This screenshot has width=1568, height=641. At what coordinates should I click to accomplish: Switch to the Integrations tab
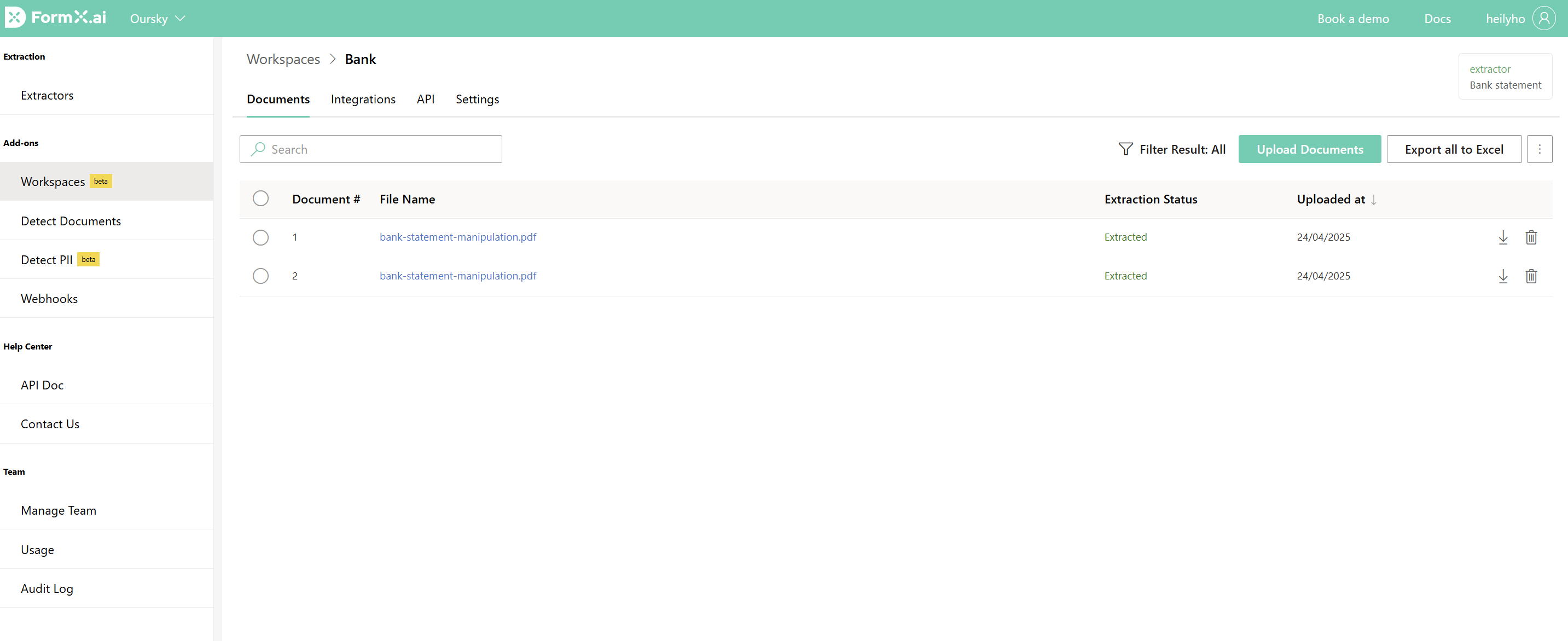click(363, 99)
